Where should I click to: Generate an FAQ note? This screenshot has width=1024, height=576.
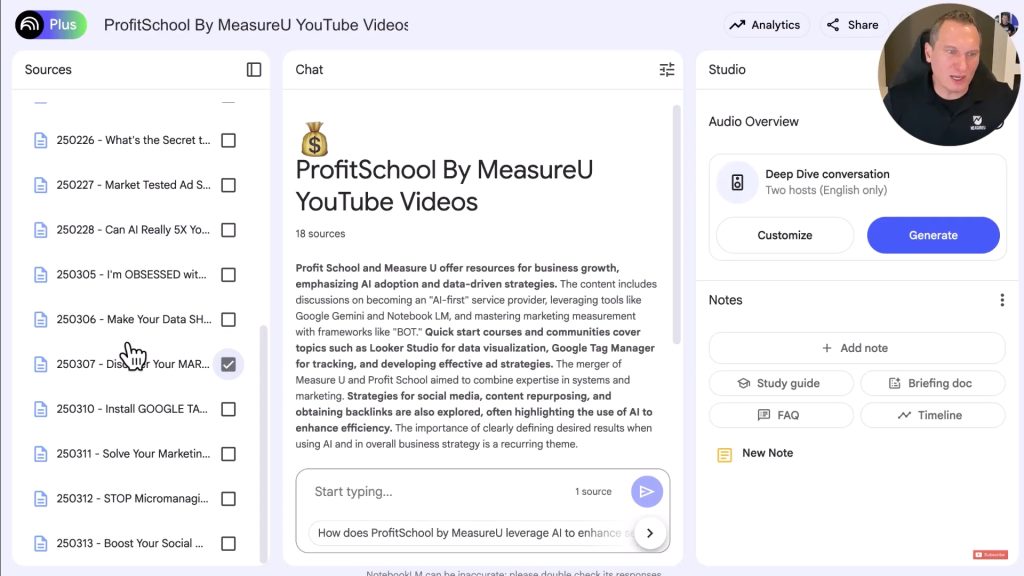781,415
